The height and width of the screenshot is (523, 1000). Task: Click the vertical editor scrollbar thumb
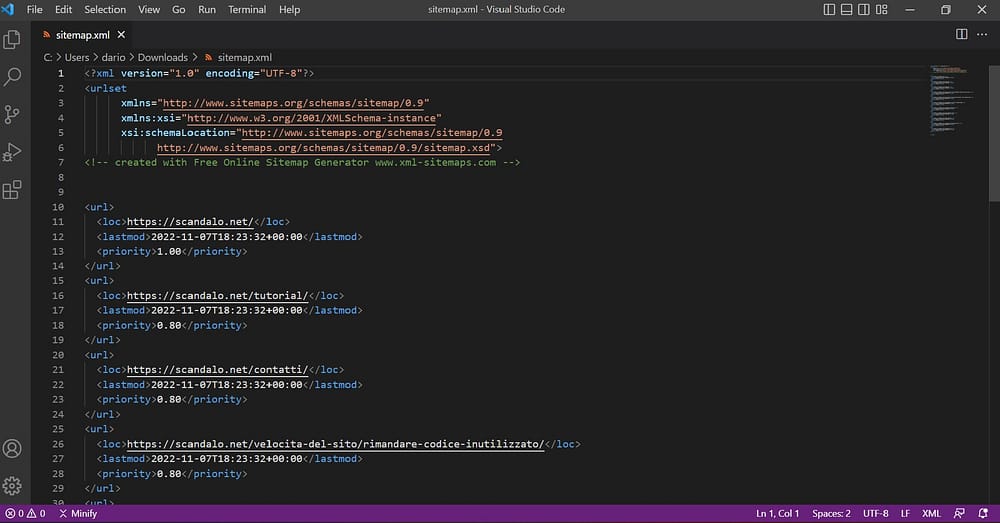pos(994,134)
